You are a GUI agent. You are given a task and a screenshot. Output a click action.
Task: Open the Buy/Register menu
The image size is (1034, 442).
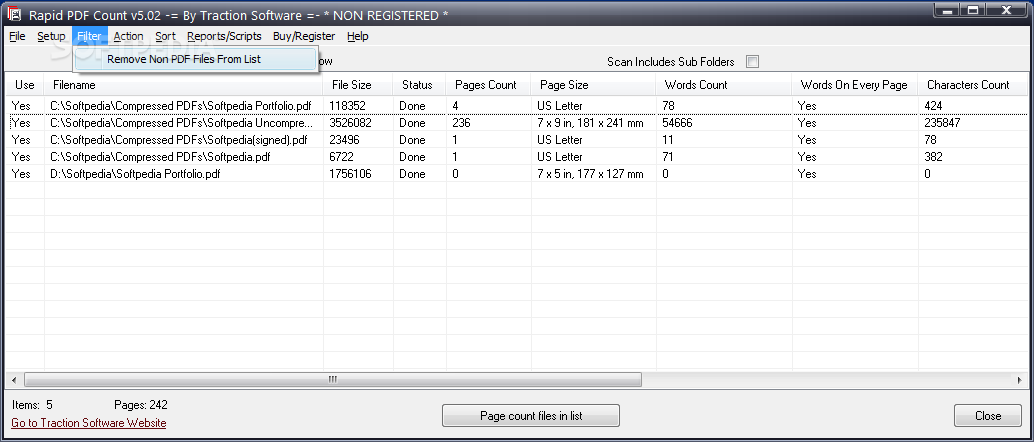pyautogui.click(x=304, y=36)
